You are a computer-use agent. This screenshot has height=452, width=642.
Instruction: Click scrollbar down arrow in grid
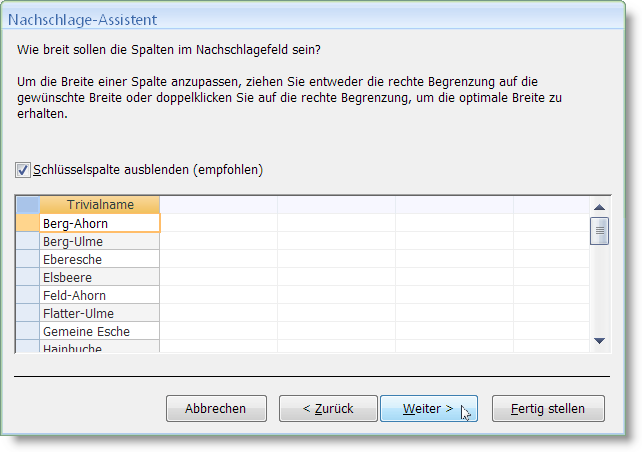pyautogui.click(x=599, y=341)
